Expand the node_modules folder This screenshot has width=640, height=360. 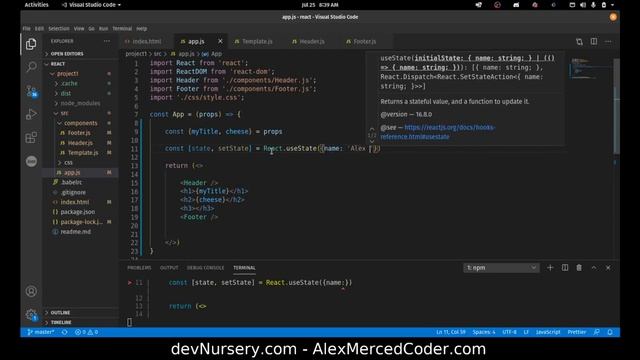tap(80, 103)
